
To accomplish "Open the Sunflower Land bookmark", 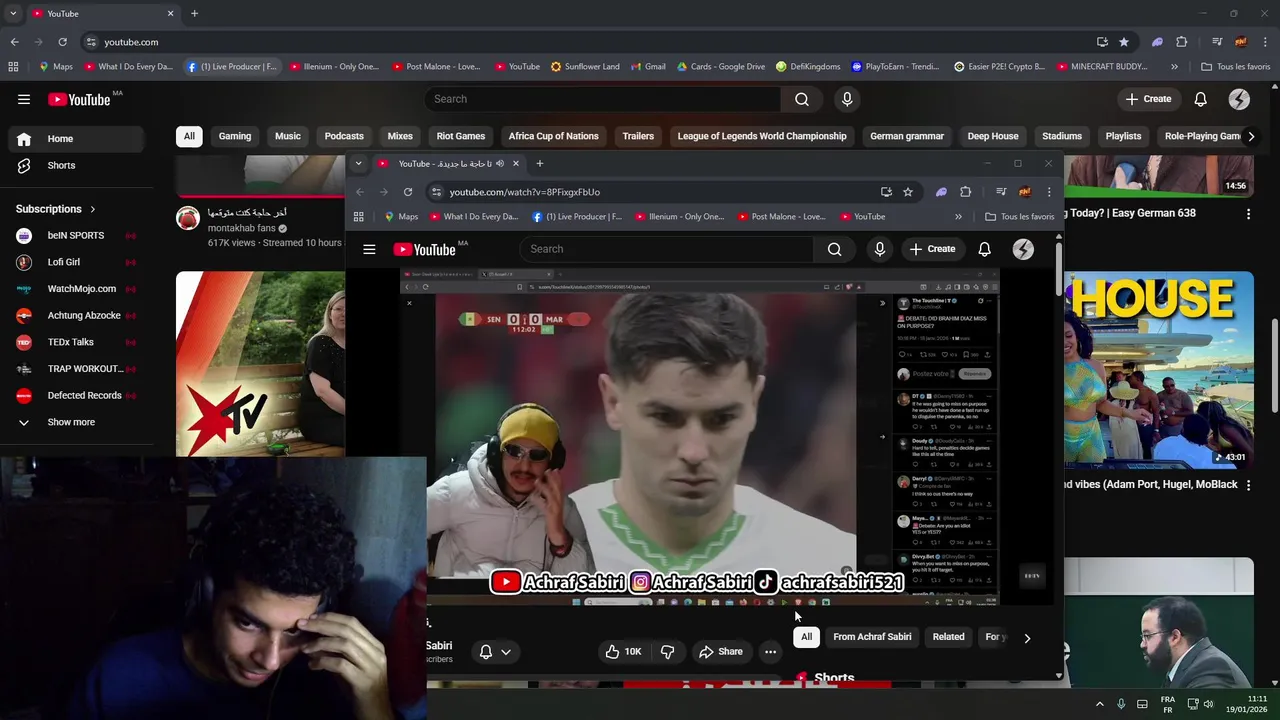I will [585, 67].
